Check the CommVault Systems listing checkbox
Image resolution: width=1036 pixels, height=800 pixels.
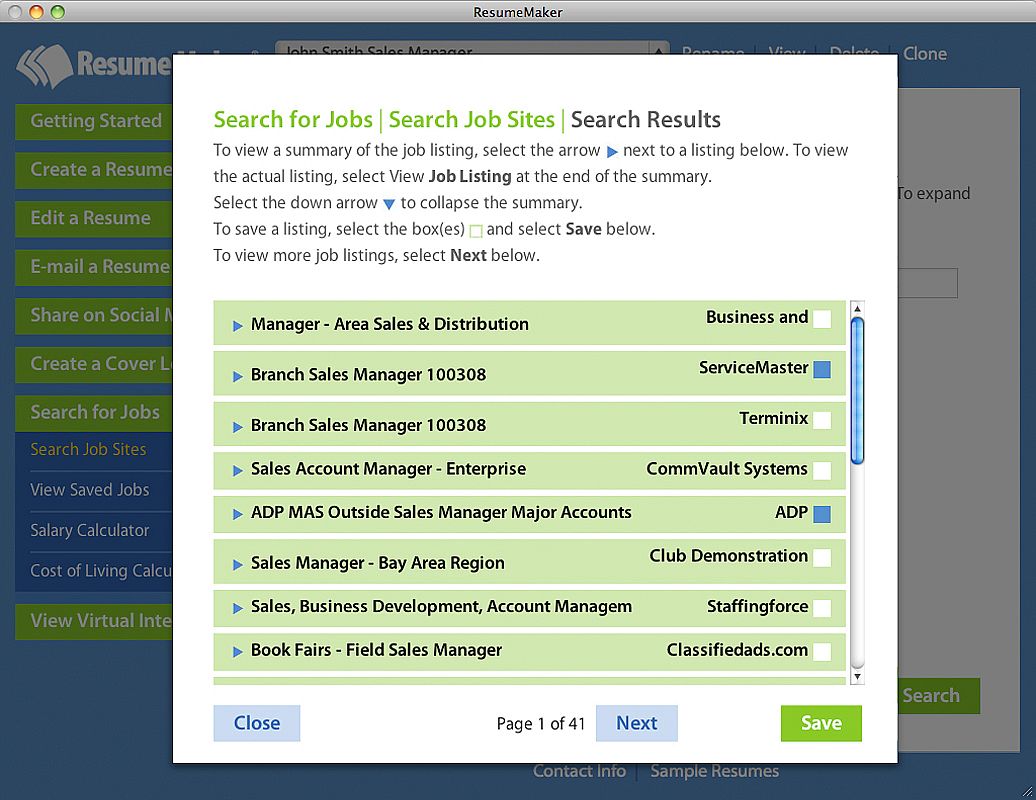click(x=822, y=470)
